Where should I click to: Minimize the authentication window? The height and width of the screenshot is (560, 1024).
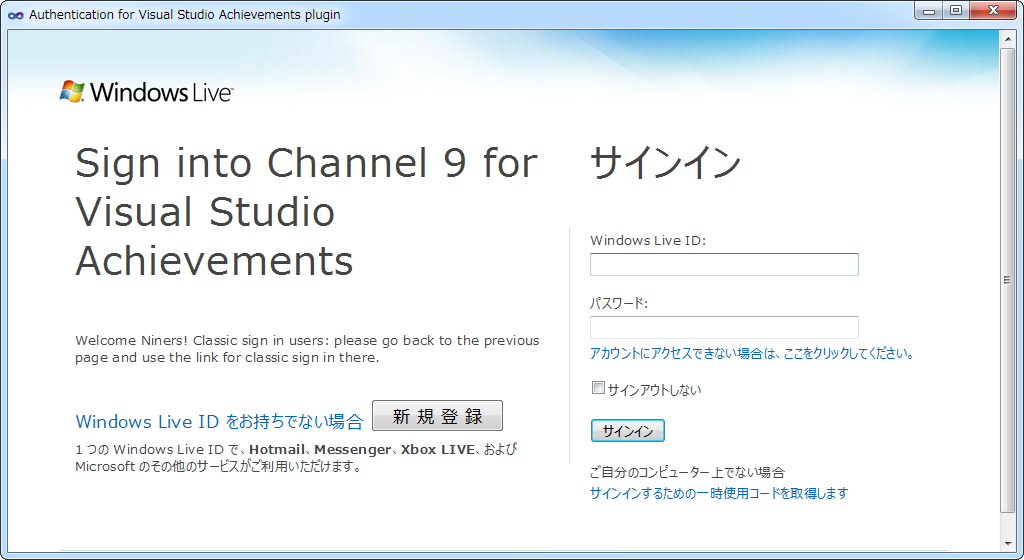pos(929,11)
